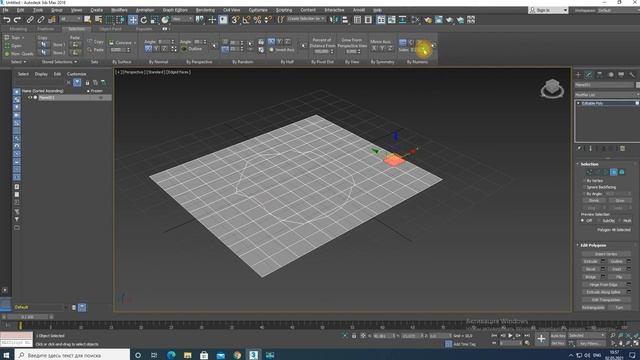Open the Modifier List dropdown
Viewport: 640px width, 360px height.
point(607,95)
